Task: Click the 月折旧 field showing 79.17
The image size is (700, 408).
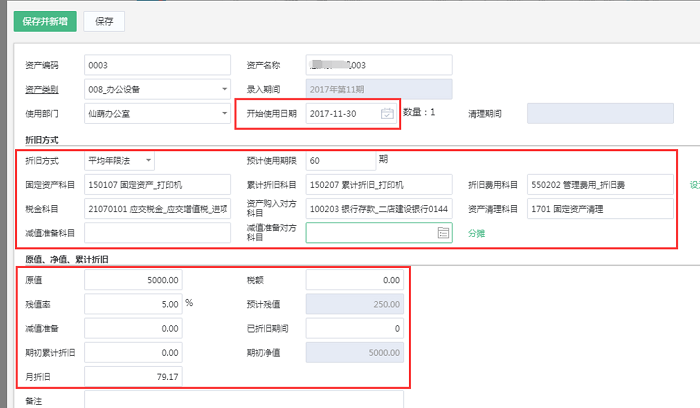Action: click(133, 376)
